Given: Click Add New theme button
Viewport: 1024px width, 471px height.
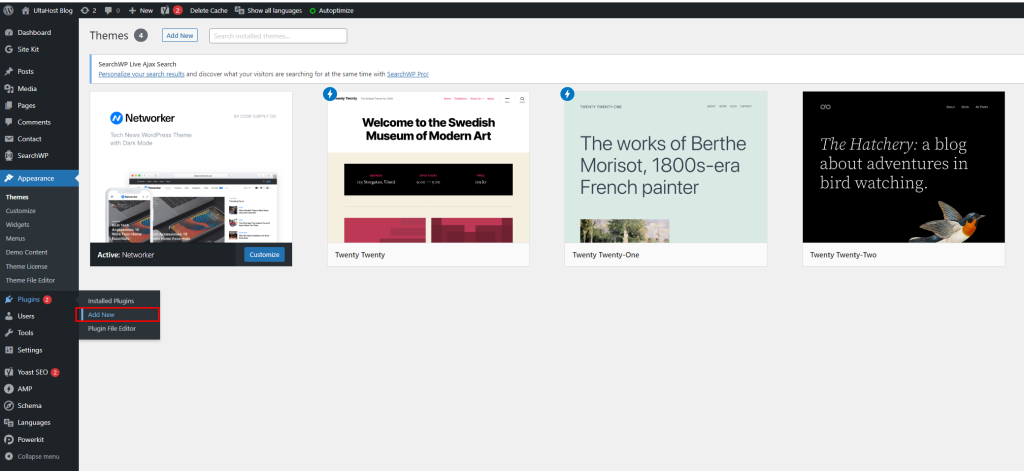Looking at the screenshot, I should click(x=180, y=35).
